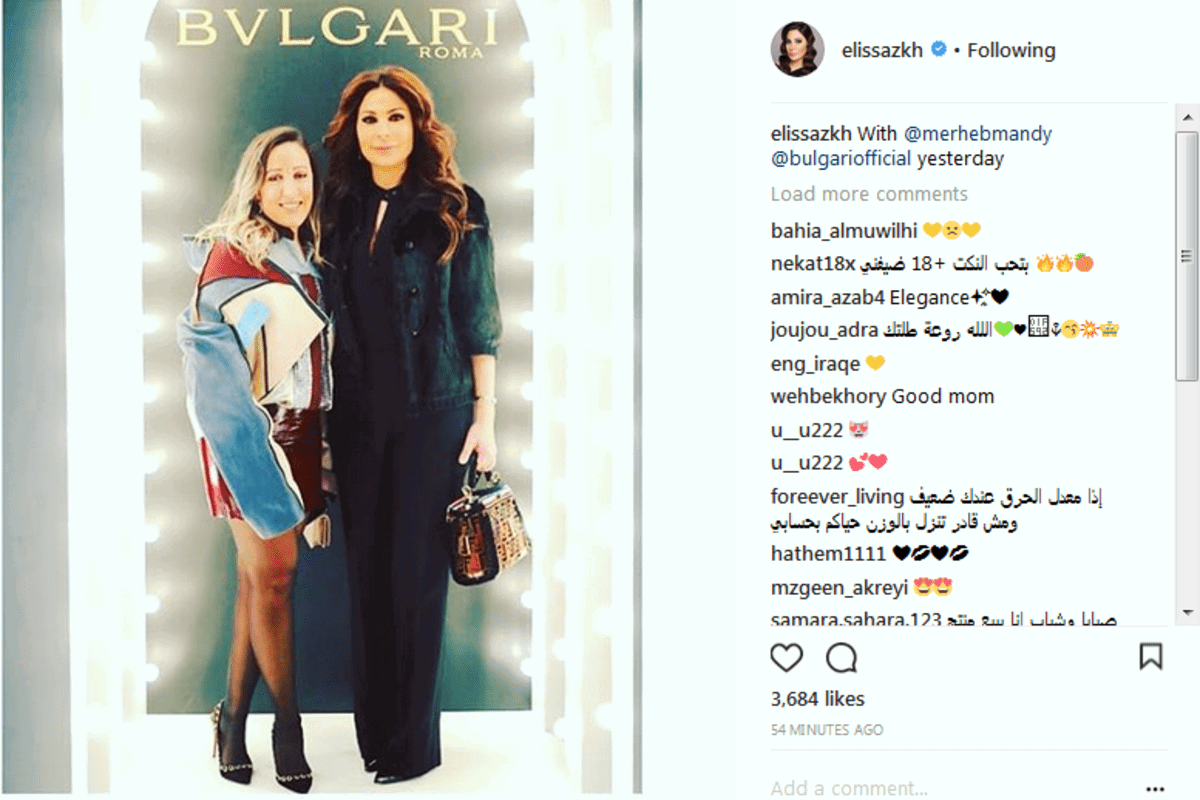Save post with bookmark icon

pos(1151,657)
